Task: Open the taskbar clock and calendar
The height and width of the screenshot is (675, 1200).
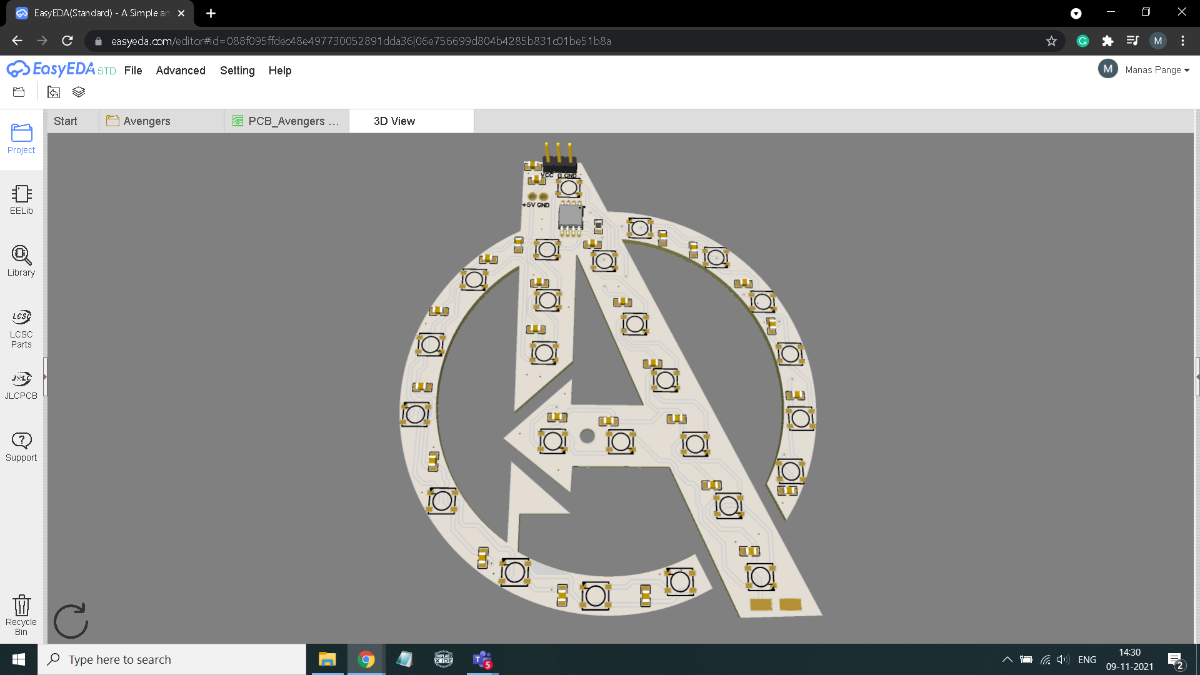Action: [x=1130, y=659]
